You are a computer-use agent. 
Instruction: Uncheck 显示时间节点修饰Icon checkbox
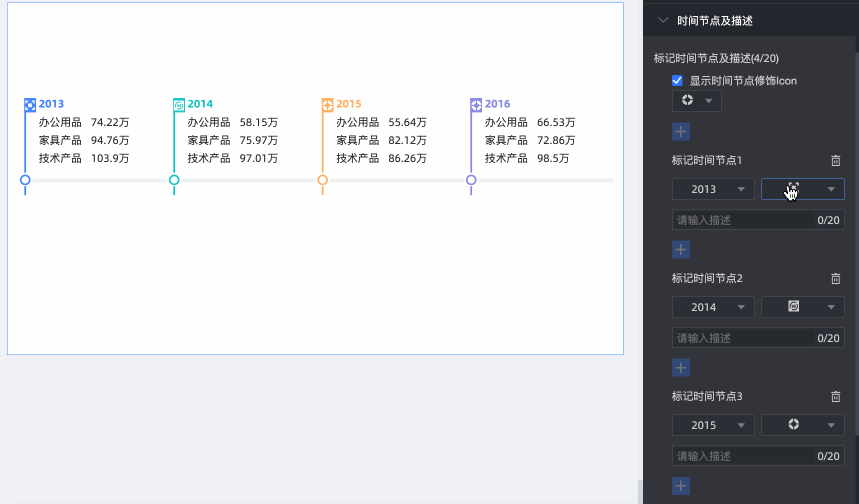677,80
